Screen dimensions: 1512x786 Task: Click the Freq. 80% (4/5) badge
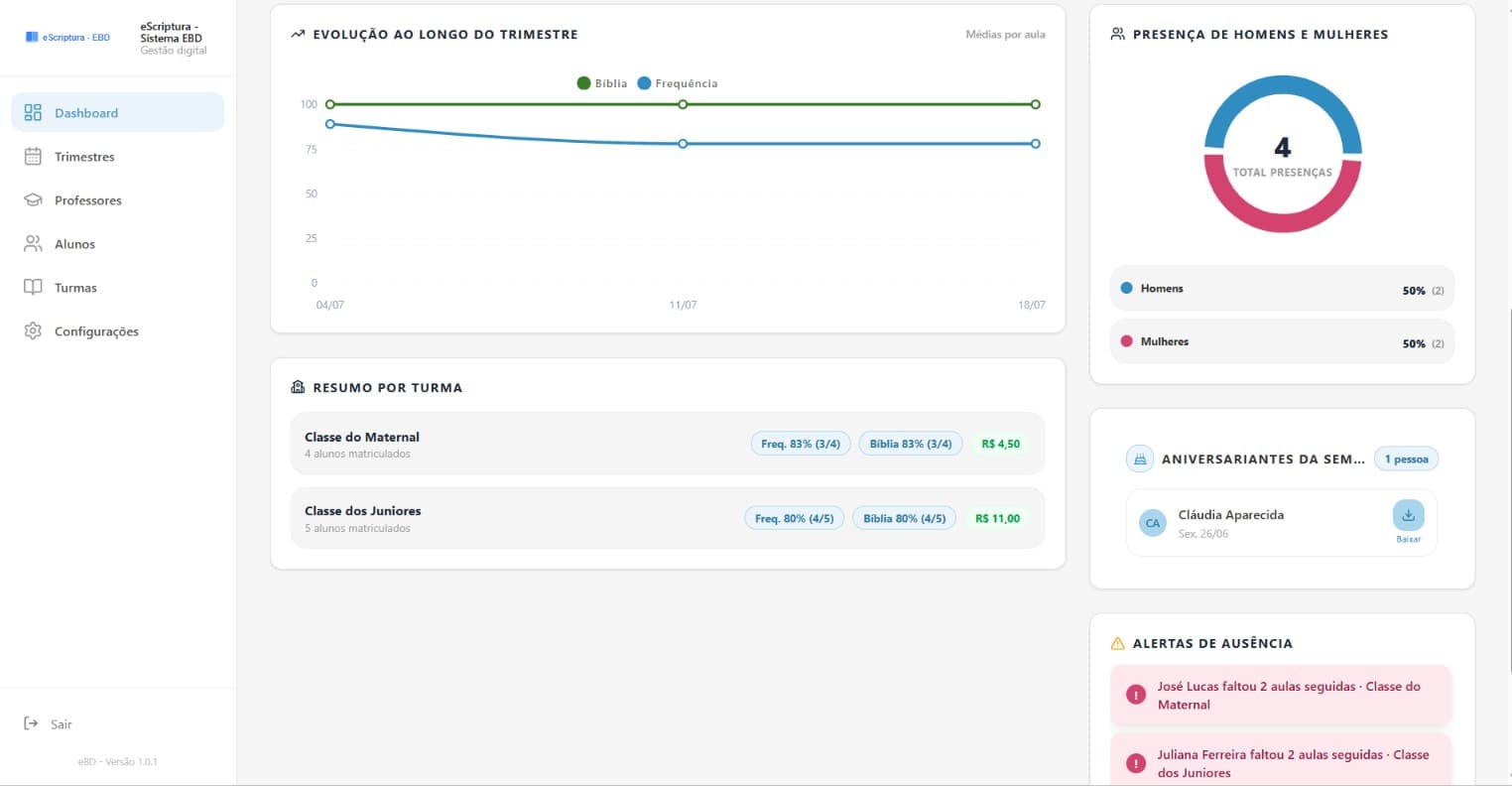click(x=795, y=518)
